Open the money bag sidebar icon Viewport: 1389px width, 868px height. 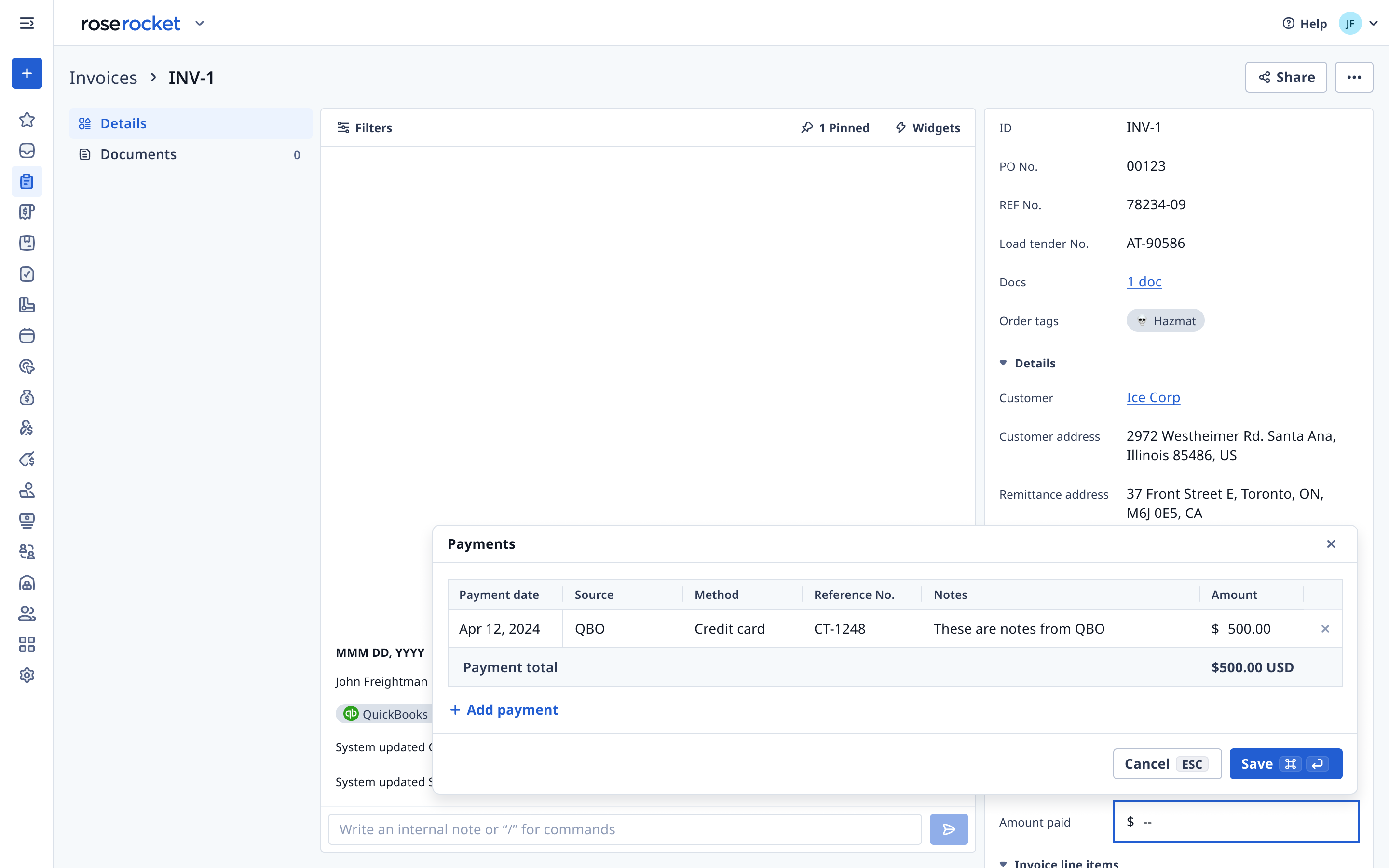tap(27, 397)
